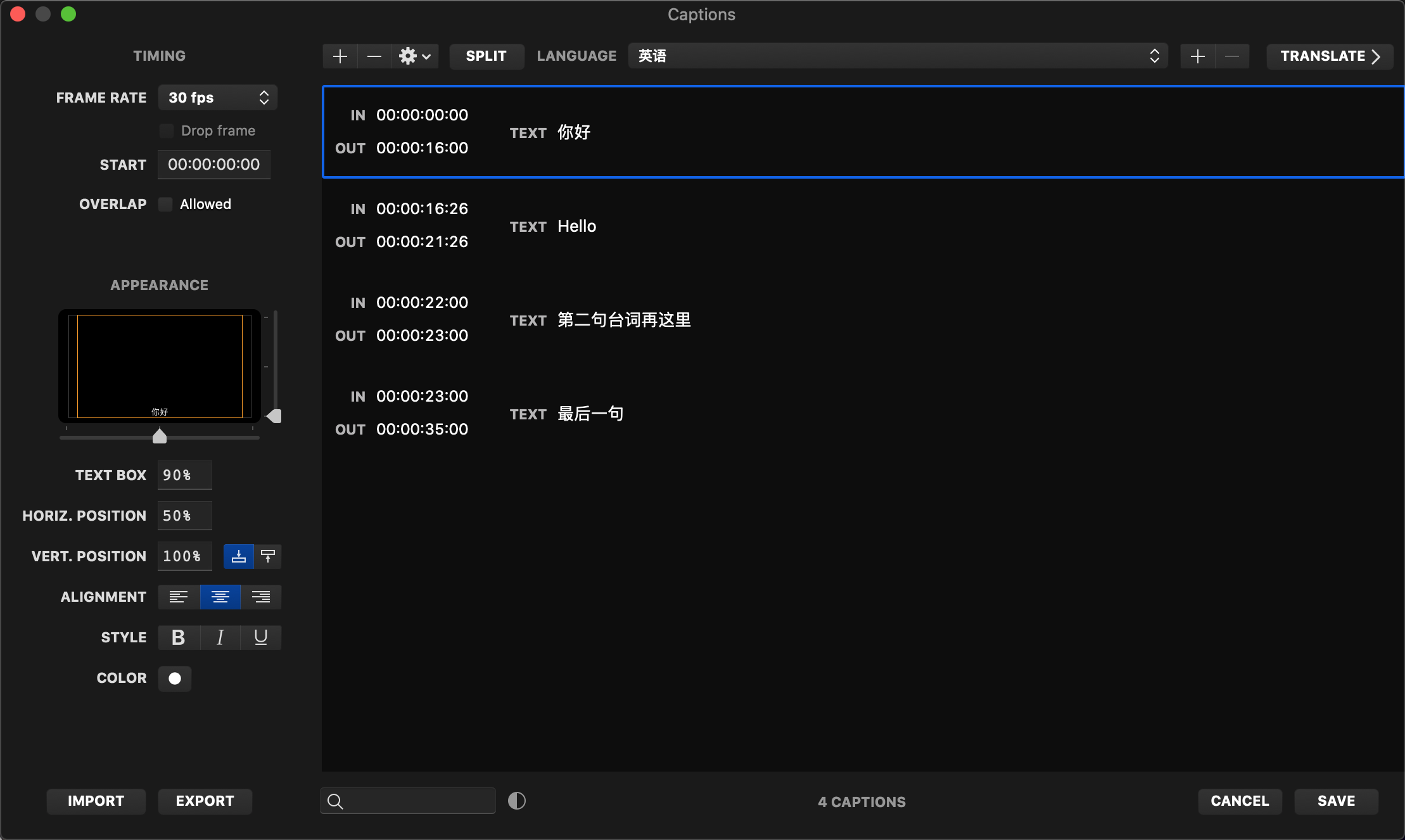The height and width of the screenshot is (840, 1405).
Task: Remove selected caption with minus icon
Action: pos(374,56)
